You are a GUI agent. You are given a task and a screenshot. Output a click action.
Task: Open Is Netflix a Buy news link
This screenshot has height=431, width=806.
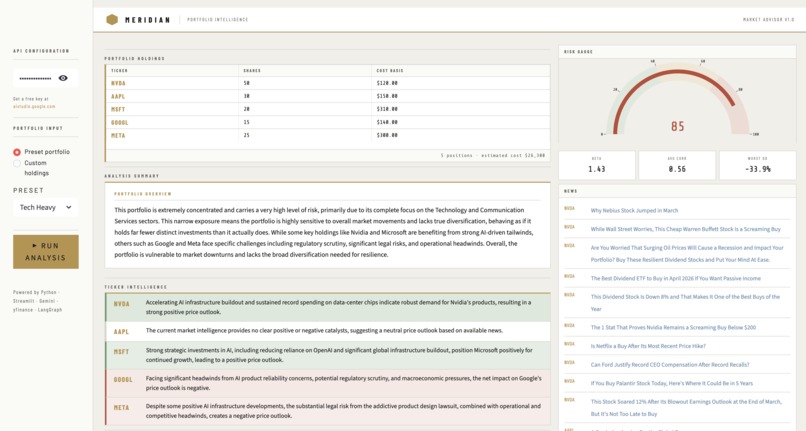click(648, 346)
